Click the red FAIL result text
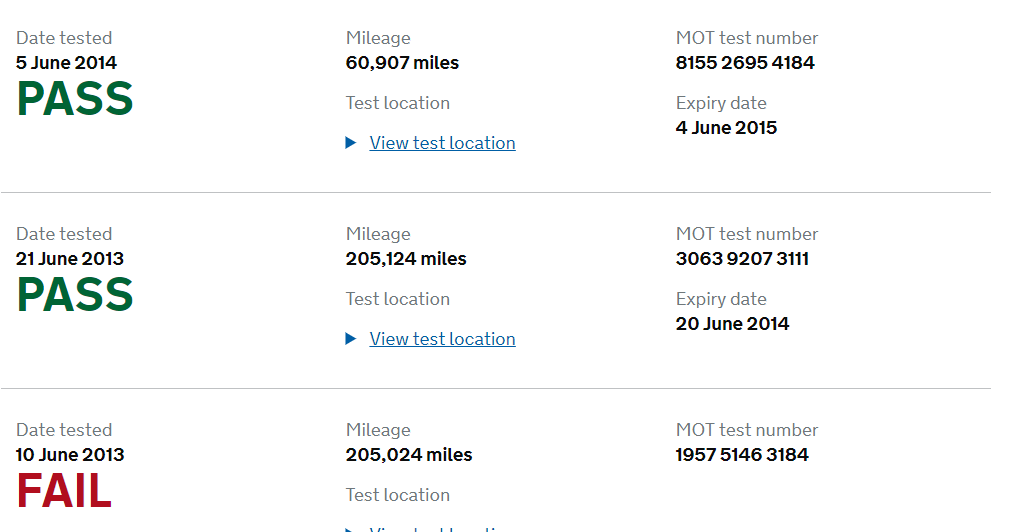 [x=64, y=491]
